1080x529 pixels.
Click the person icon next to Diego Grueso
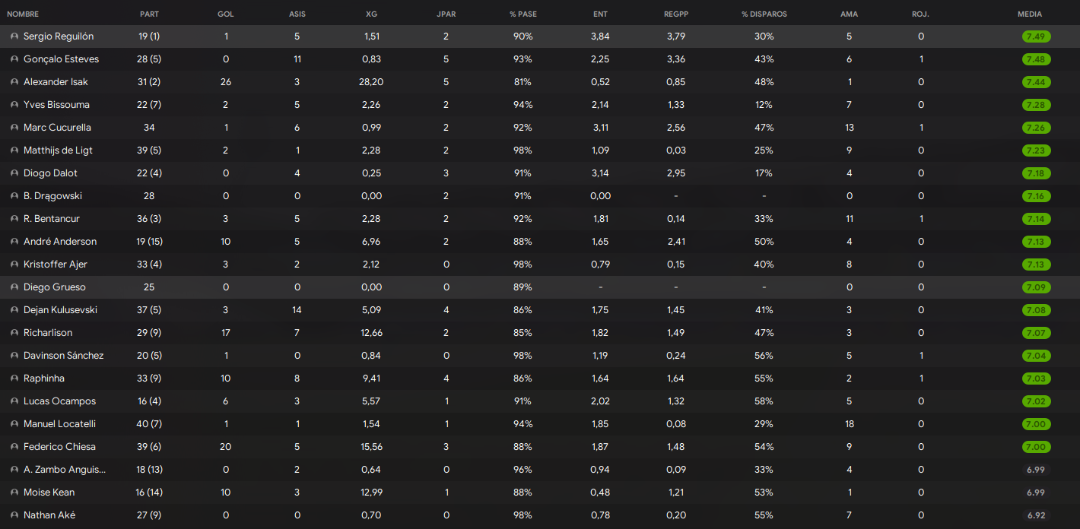point(14,287)
